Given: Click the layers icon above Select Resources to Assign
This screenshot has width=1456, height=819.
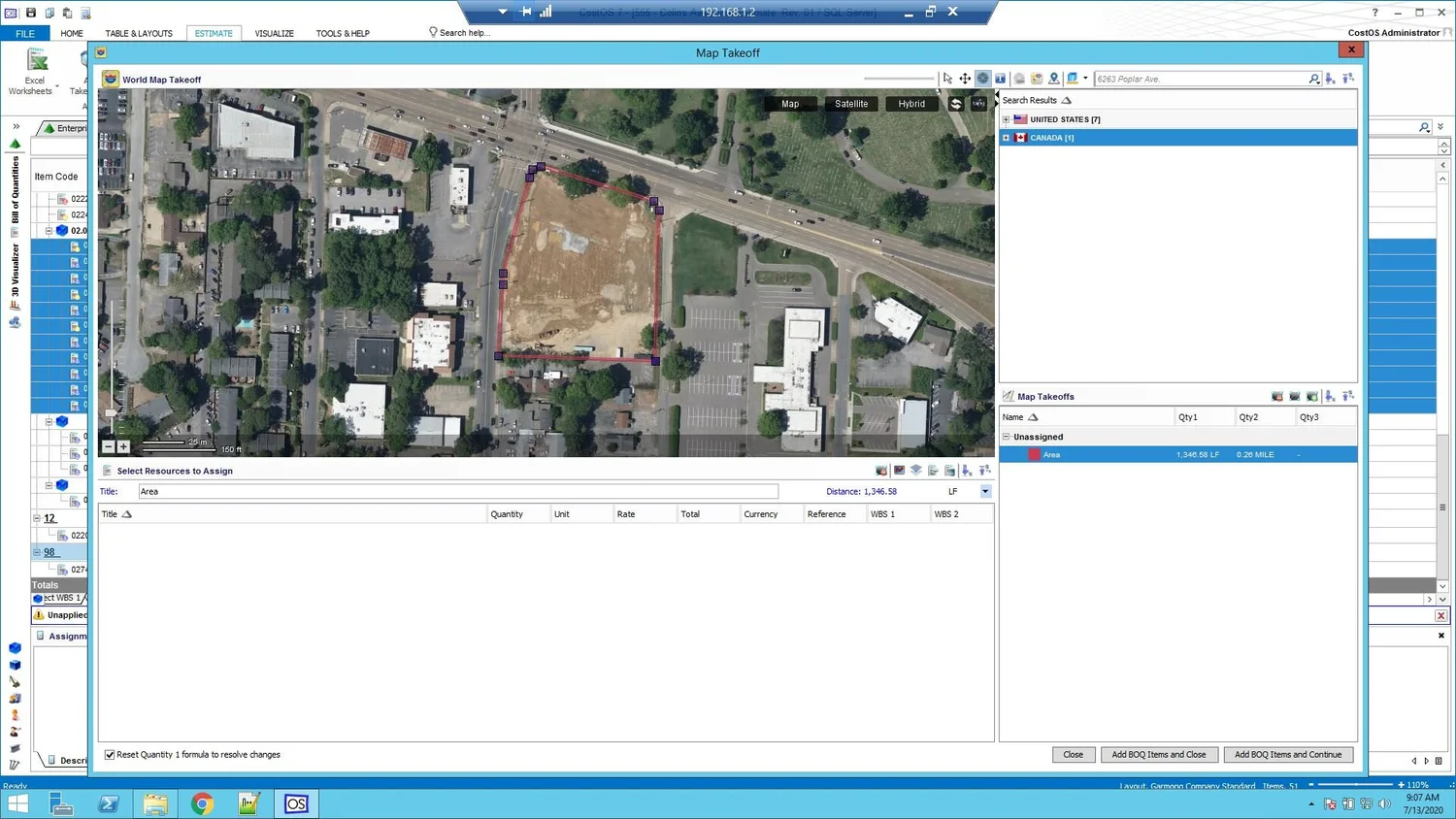Looking at the screenshot, I should (x=915, y=471).
